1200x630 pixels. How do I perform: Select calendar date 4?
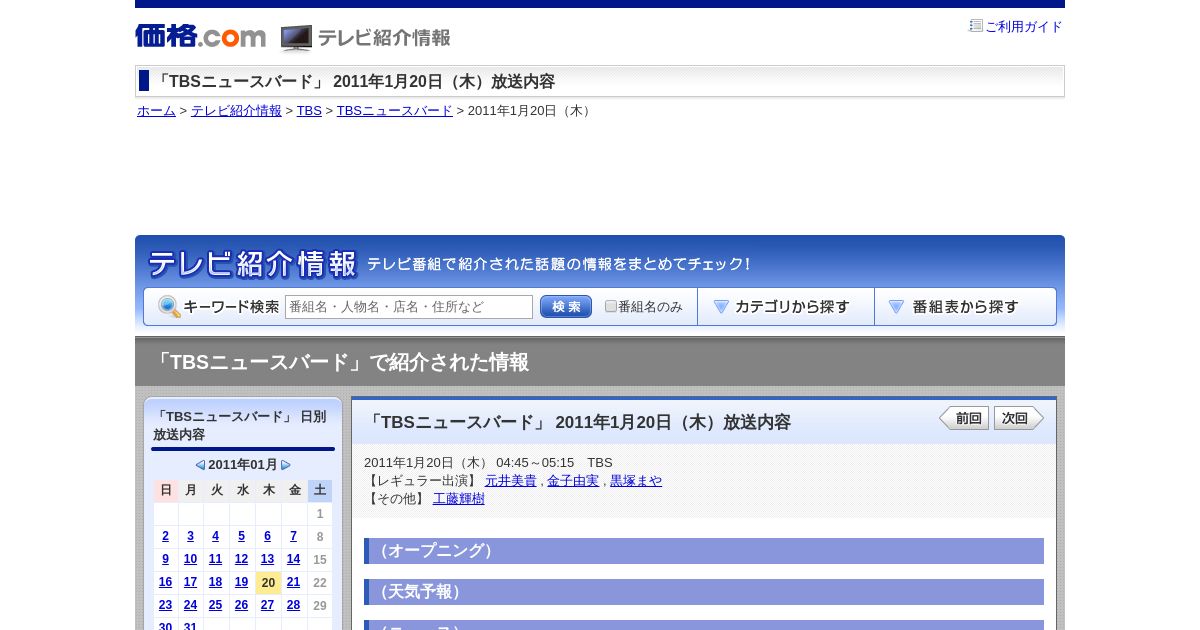(x=215, y=536)
